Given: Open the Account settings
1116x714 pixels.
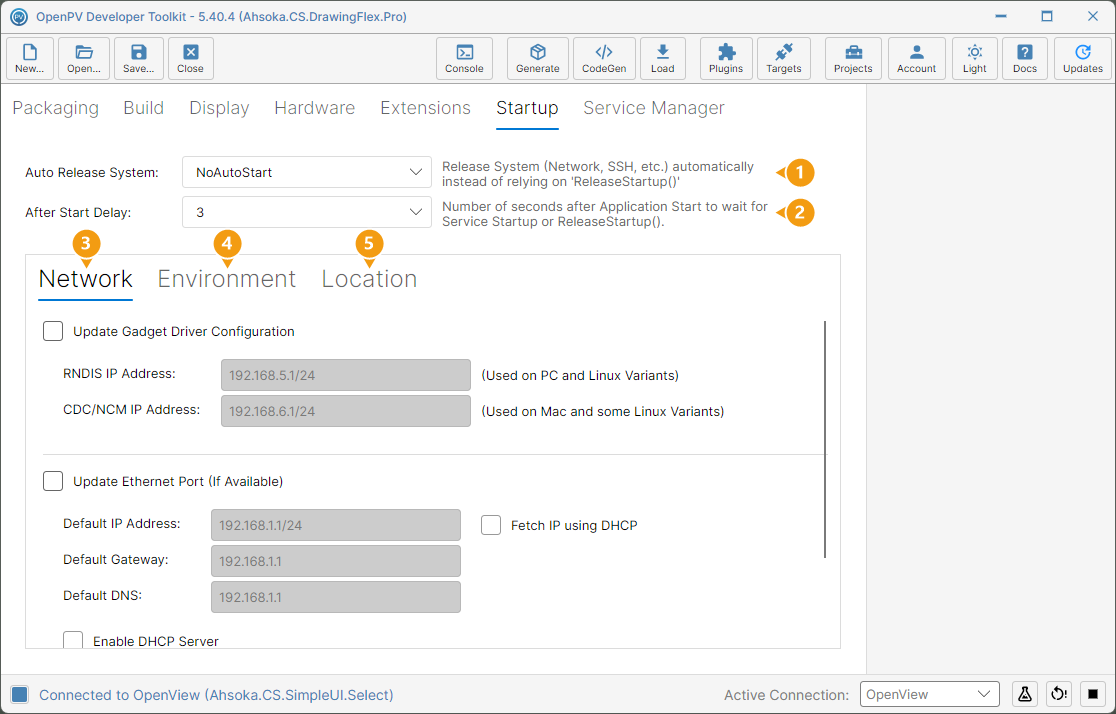Looking at the screenshot, I should pos(917,58).
